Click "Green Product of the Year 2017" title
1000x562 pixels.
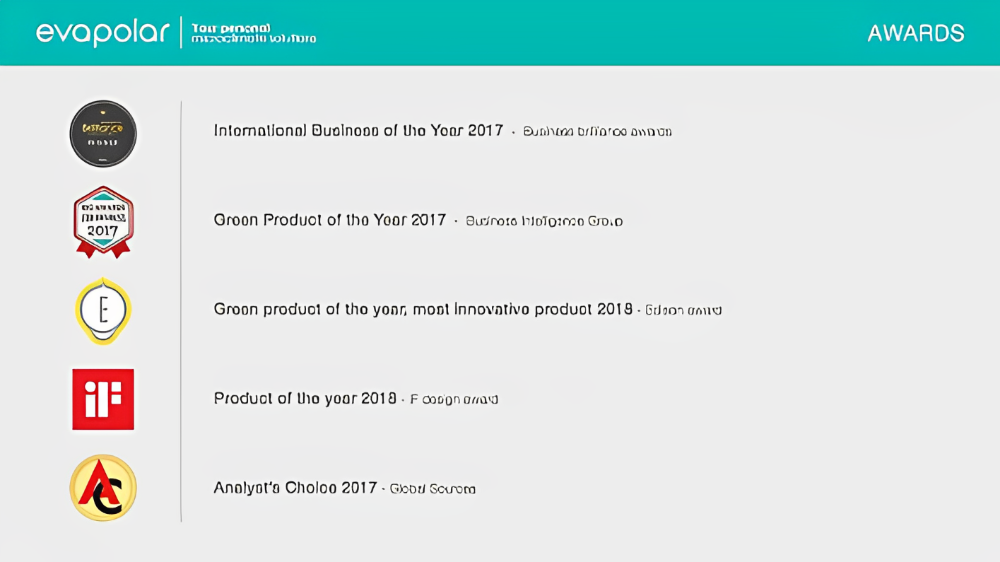pos(330,220)
